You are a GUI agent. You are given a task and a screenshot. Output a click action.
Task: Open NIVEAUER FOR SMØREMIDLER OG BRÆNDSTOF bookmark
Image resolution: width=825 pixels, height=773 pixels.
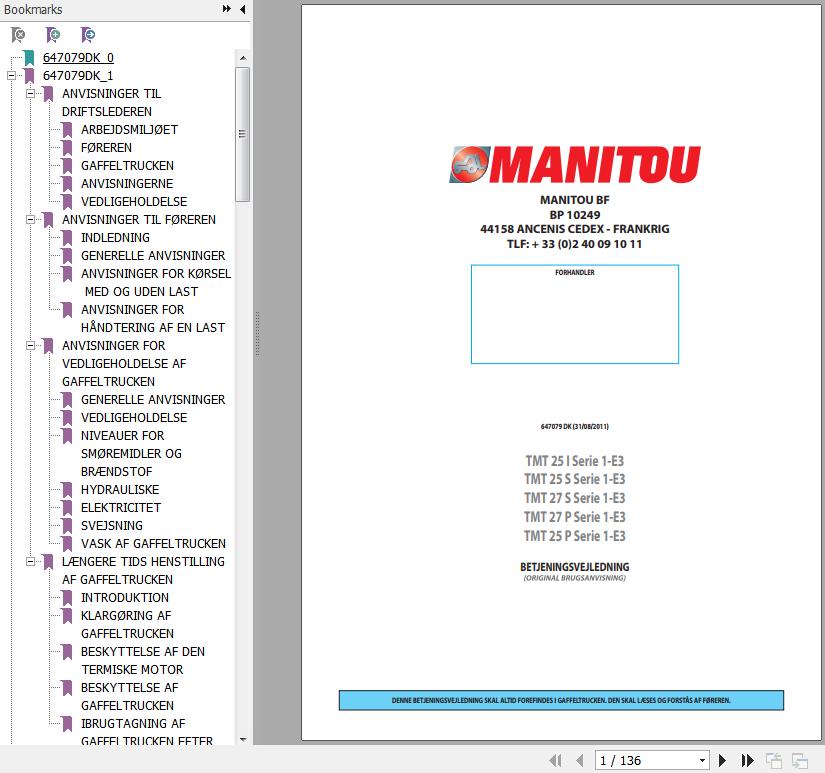tap(132, 454)
